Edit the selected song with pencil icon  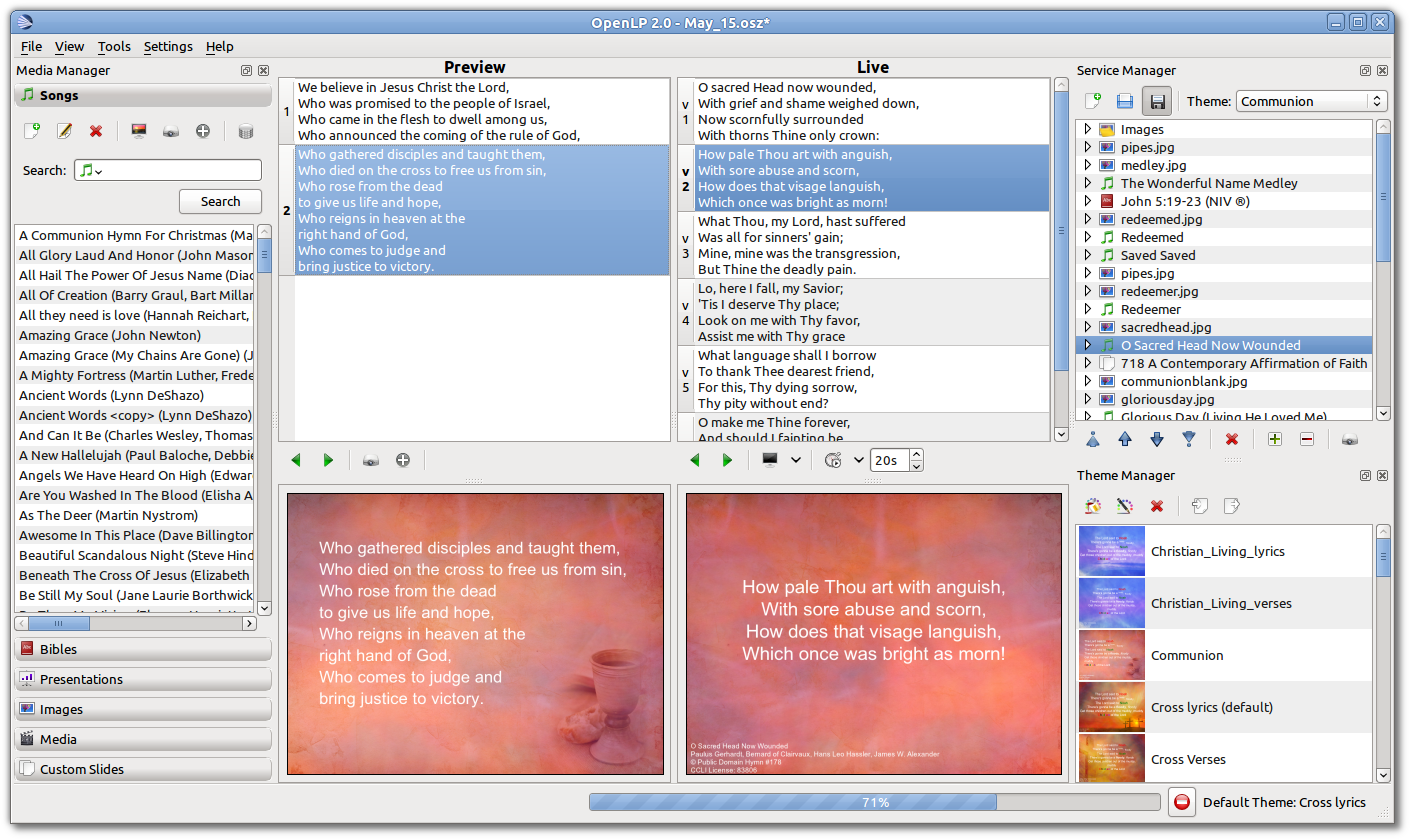pyautogui.click(x=64, y=131)
